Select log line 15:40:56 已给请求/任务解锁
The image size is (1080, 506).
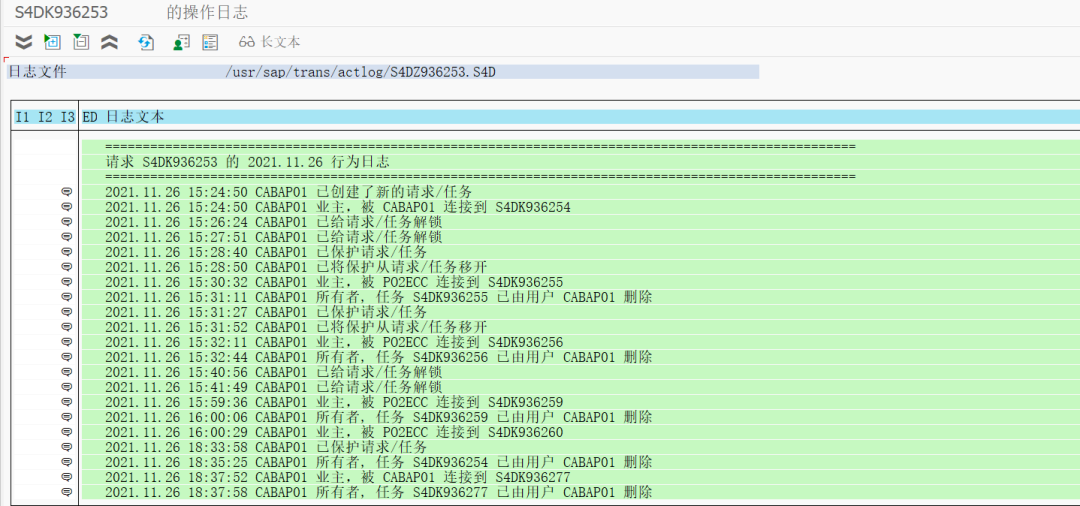coord(273,372)
